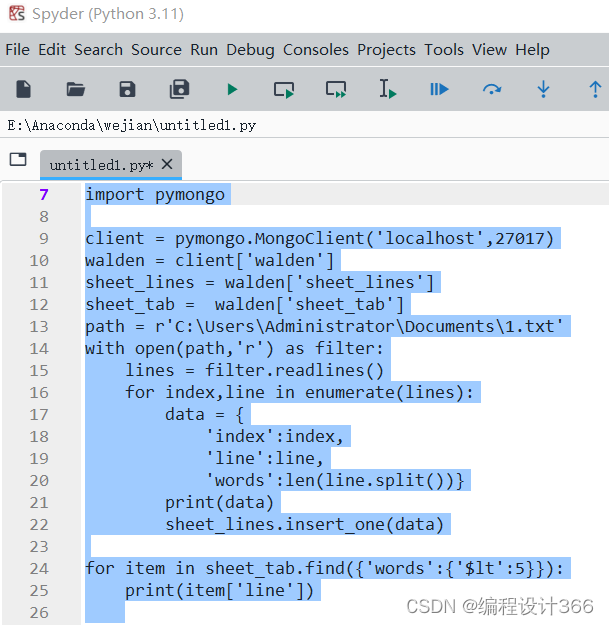The height and width of the screenshot is (625, 609).
Task: Click the 'with open(path,'r') as filter' line
Action: coord(234,348)
